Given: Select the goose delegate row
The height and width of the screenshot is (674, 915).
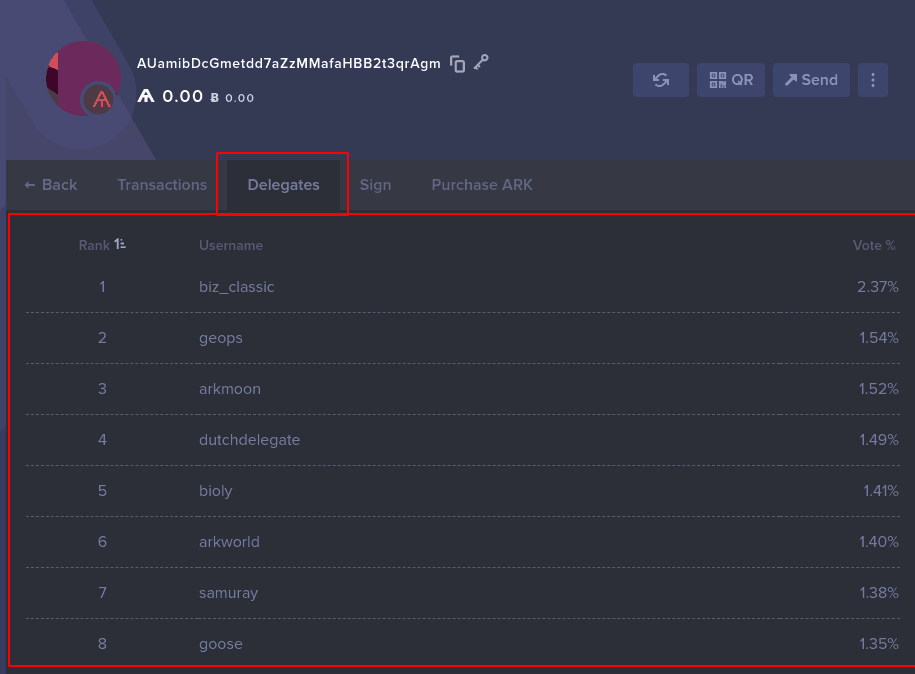Looking at the screenshot, I should [x=463, y=644].
